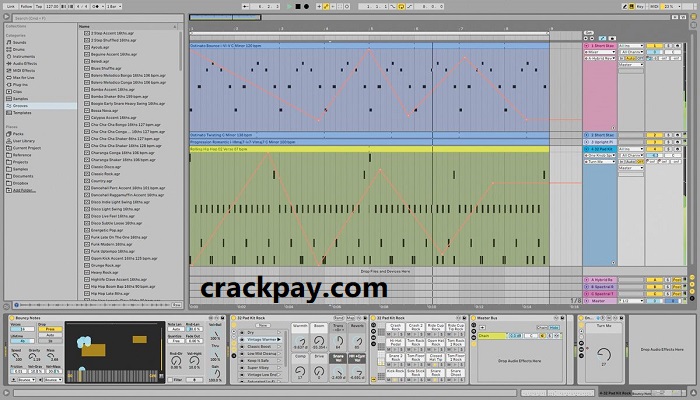Viewport: 700px width, 400px height.
Task: Click the Rand button on 32 Pad Kit rack
Action: 339,318
